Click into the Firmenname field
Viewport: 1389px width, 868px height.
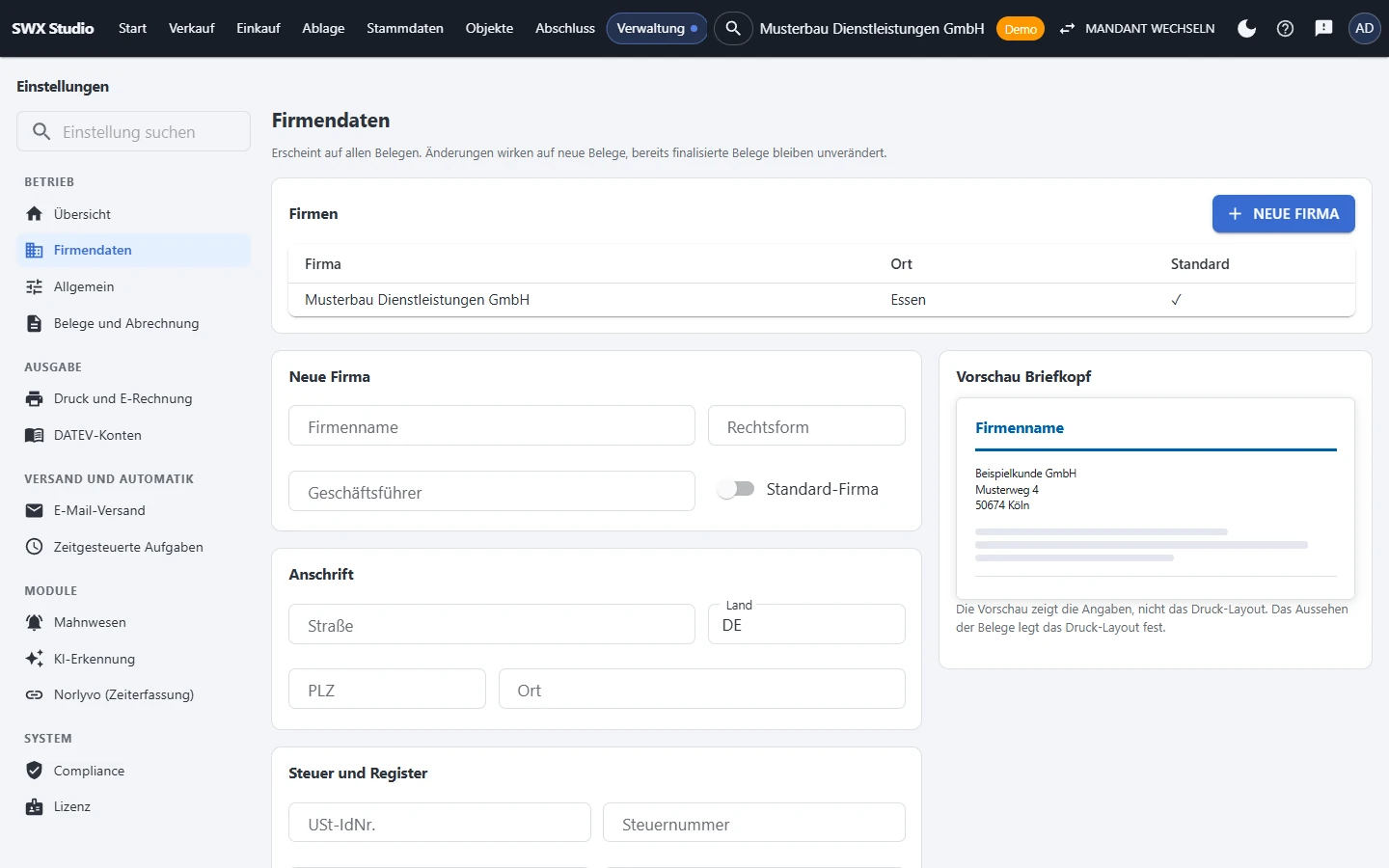492,425
